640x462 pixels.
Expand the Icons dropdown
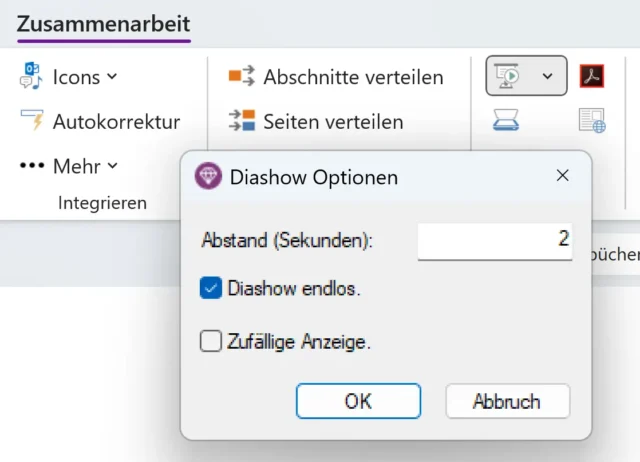[112, 76]
